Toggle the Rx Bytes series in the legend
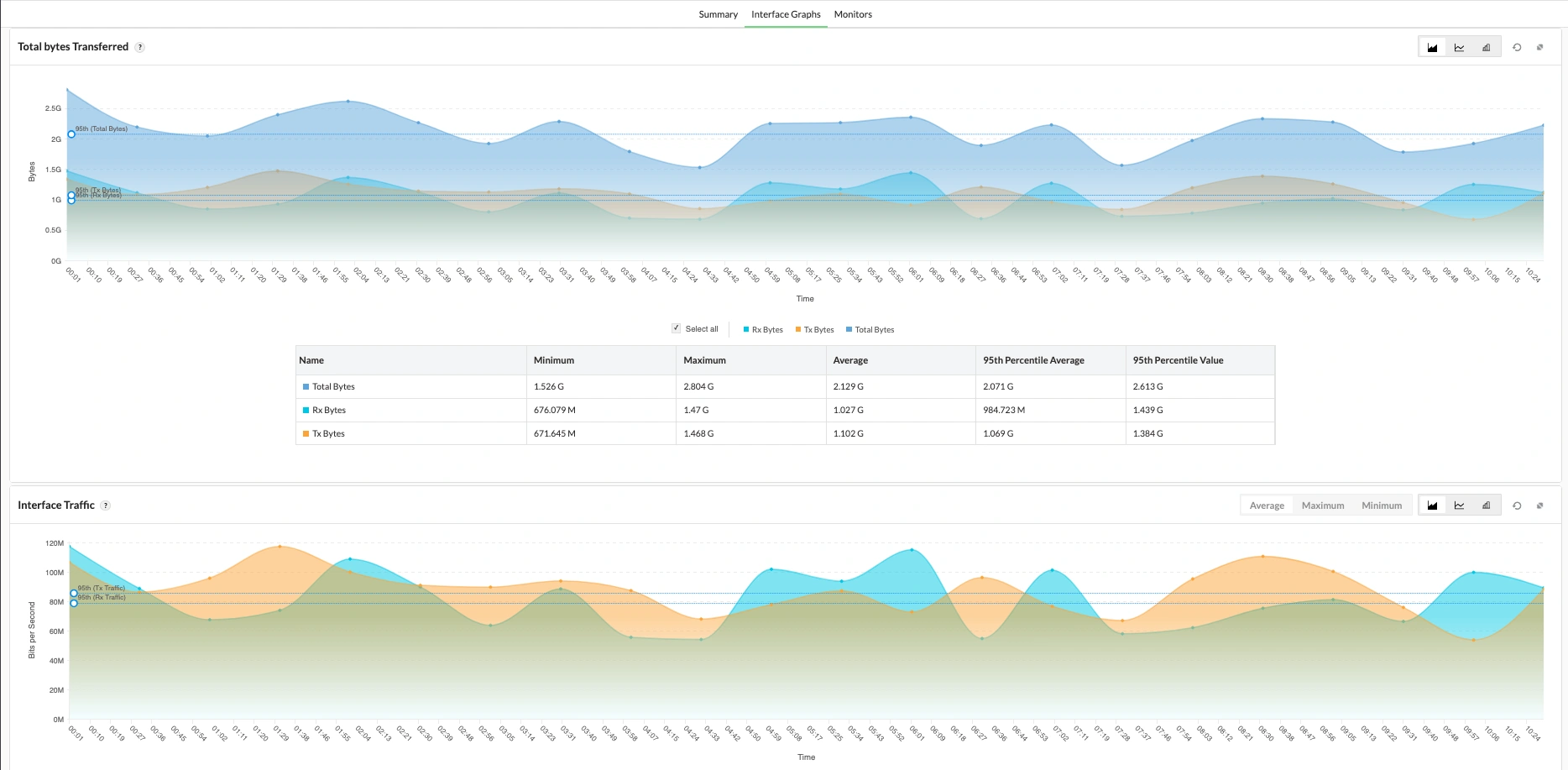This screenshot has height=770, width=1568. (x=762, y=329)
